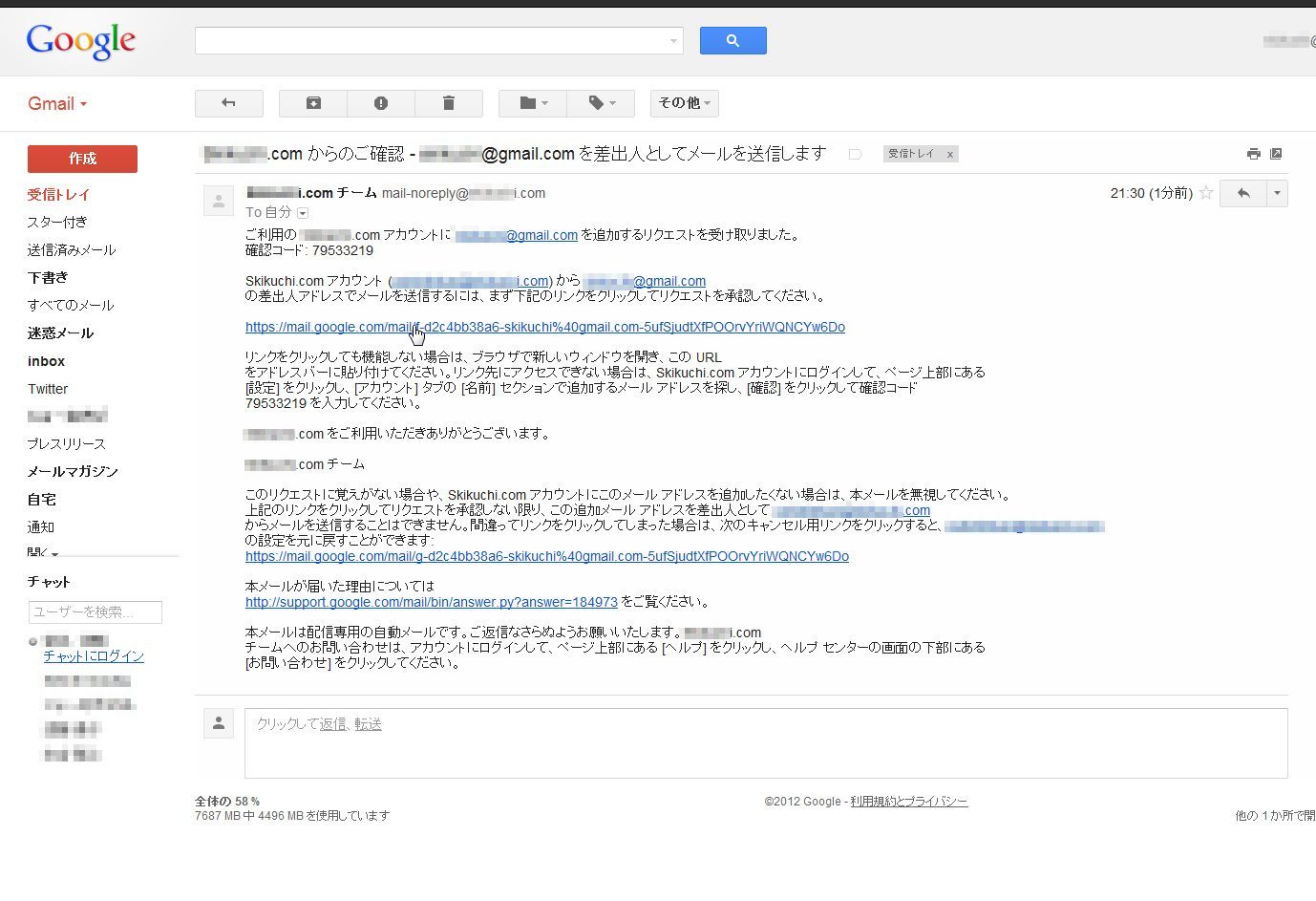This screenshot has width=1316, height=901.
Task: Toggle the importance marker beside subject
Action: (x=855, y=154)
